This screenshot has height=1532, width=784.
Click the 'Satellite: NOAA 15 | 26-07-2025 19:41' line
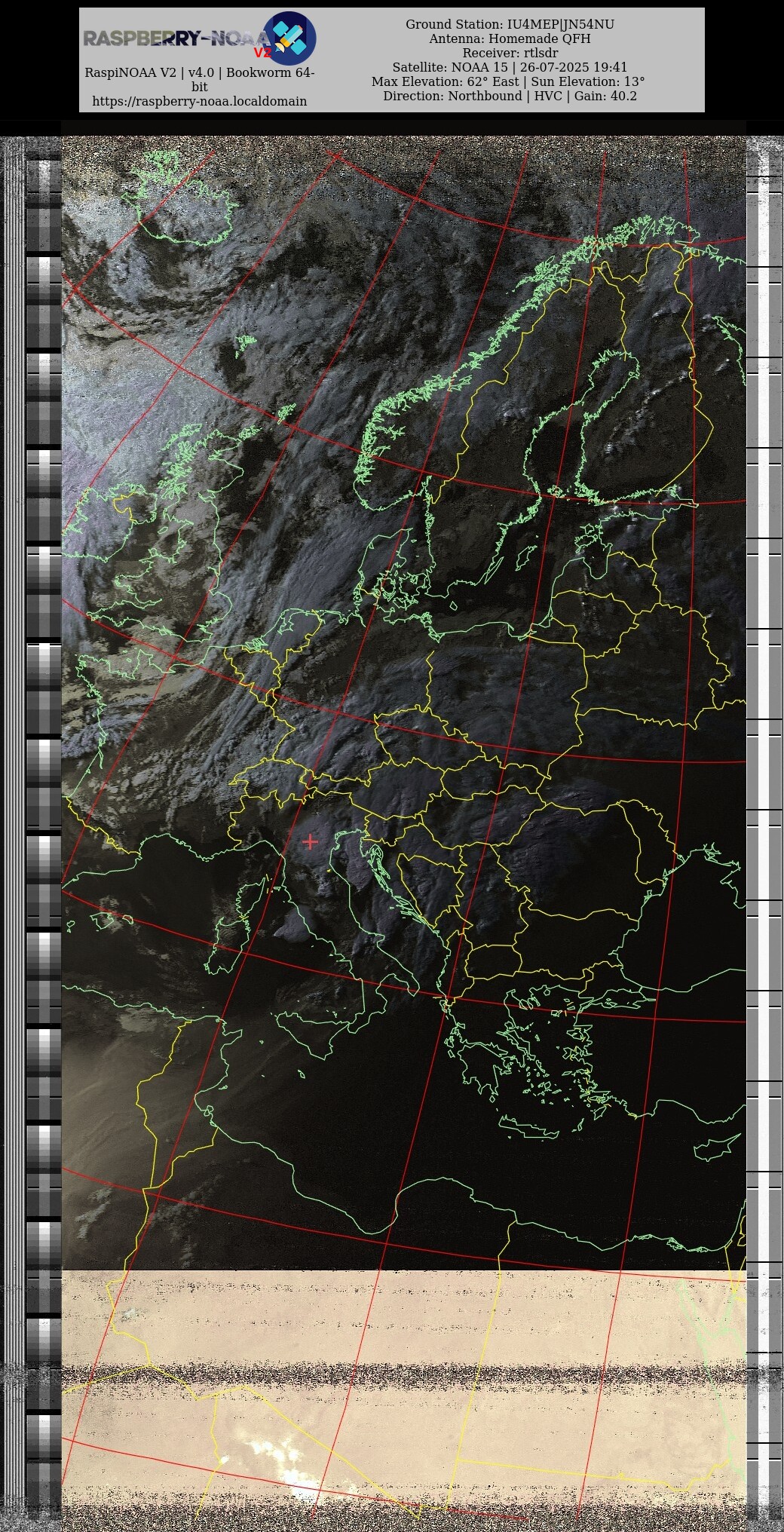(x=510, y=67)
